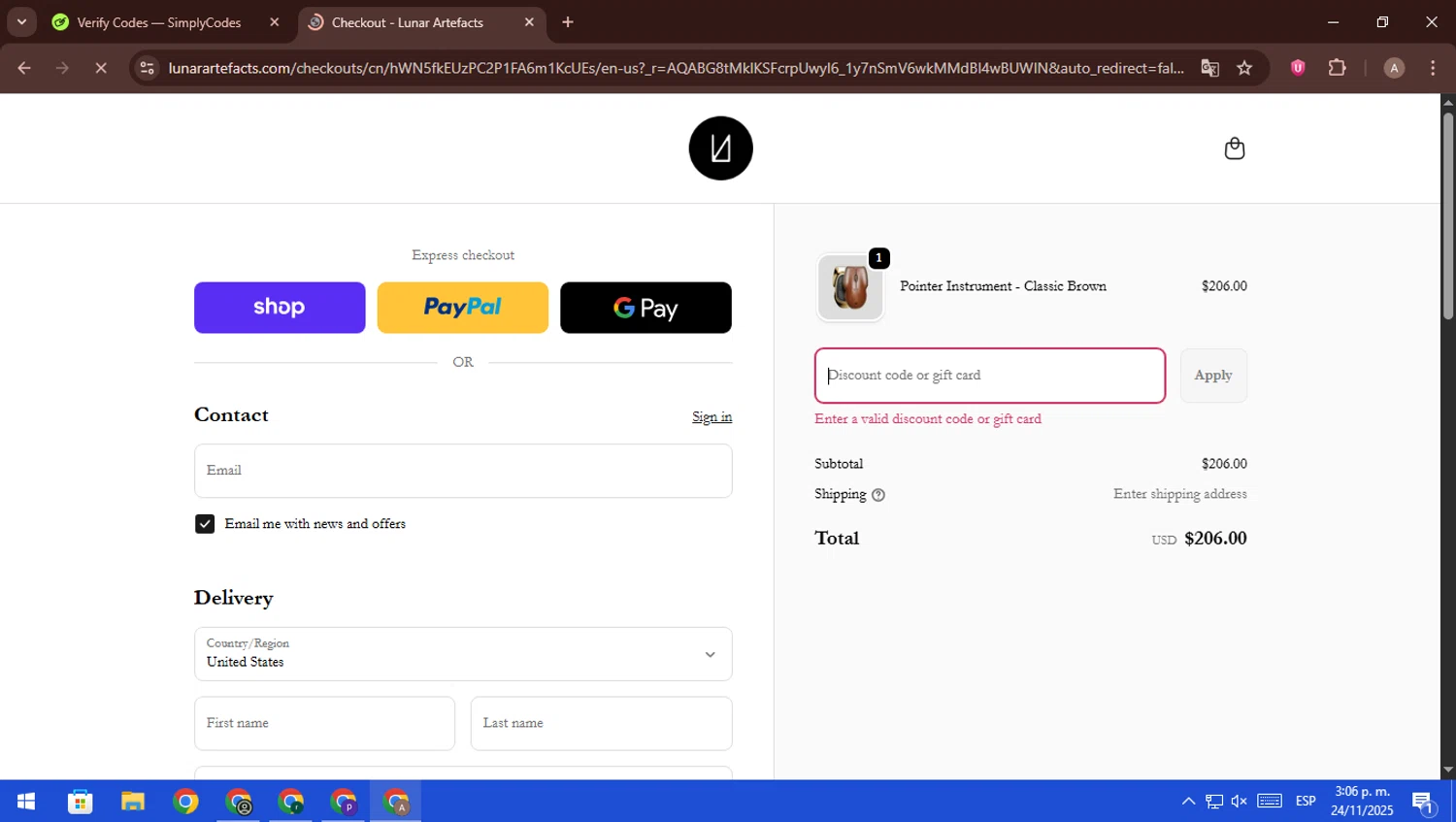The height and width of the screenshot is (822, 1456).
Task: Switch ESP input language indicator
Action: click(1306, 802)
